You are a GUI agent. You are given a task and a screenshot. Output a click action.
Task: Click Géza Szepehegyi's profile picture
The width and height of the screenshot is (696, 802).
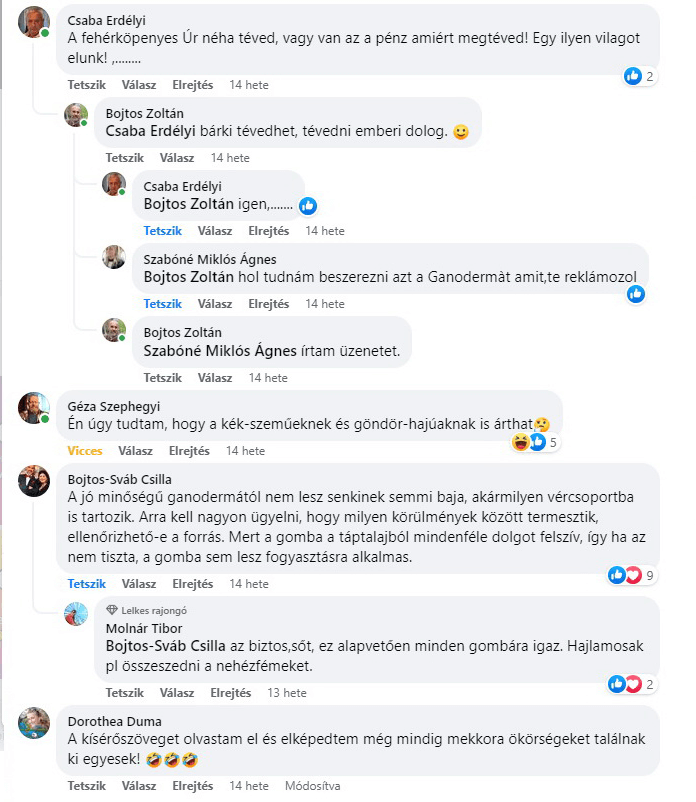click(35, 408)
